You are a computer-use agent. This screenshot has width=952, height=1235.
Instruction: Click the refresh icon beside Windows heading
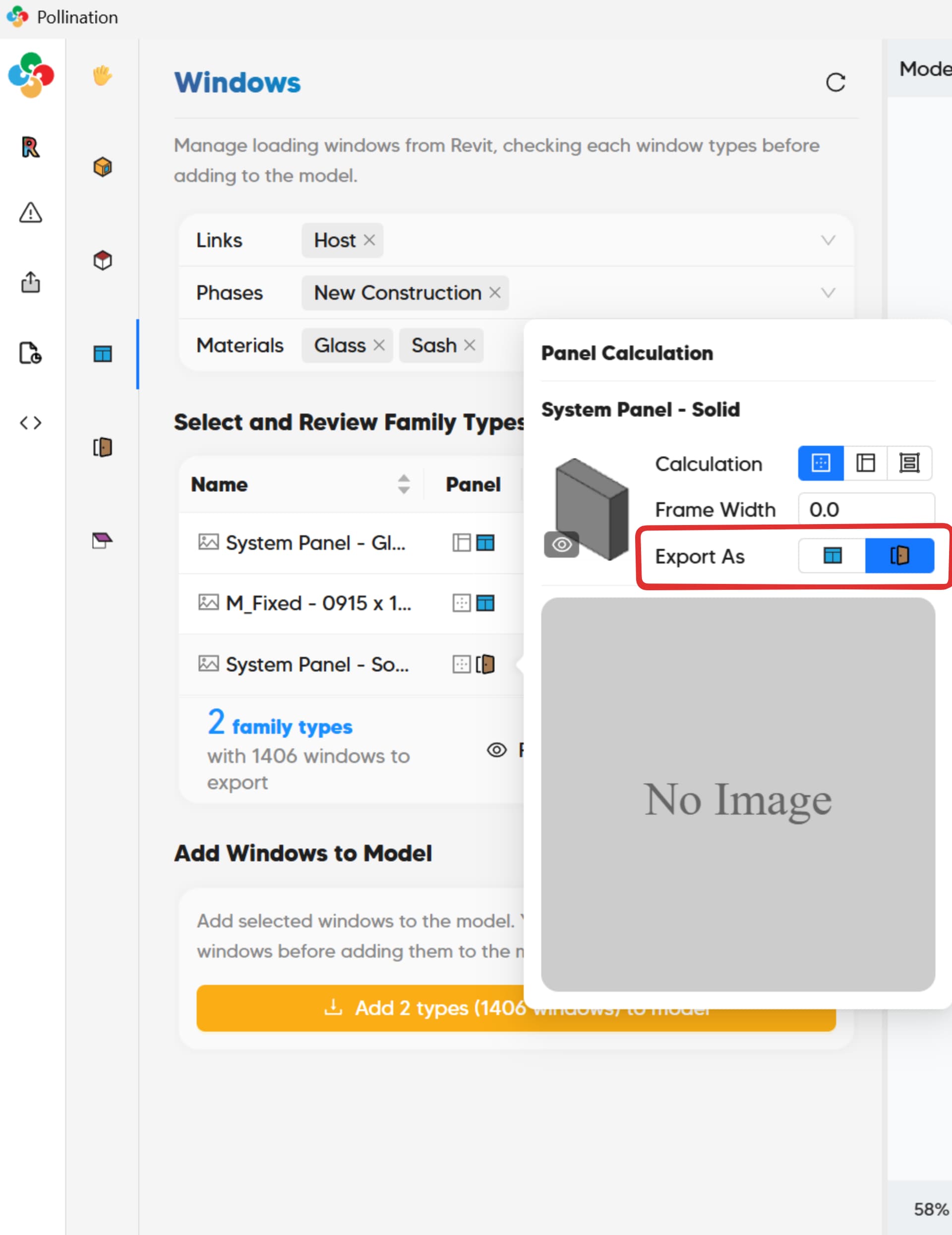[835, 83]
